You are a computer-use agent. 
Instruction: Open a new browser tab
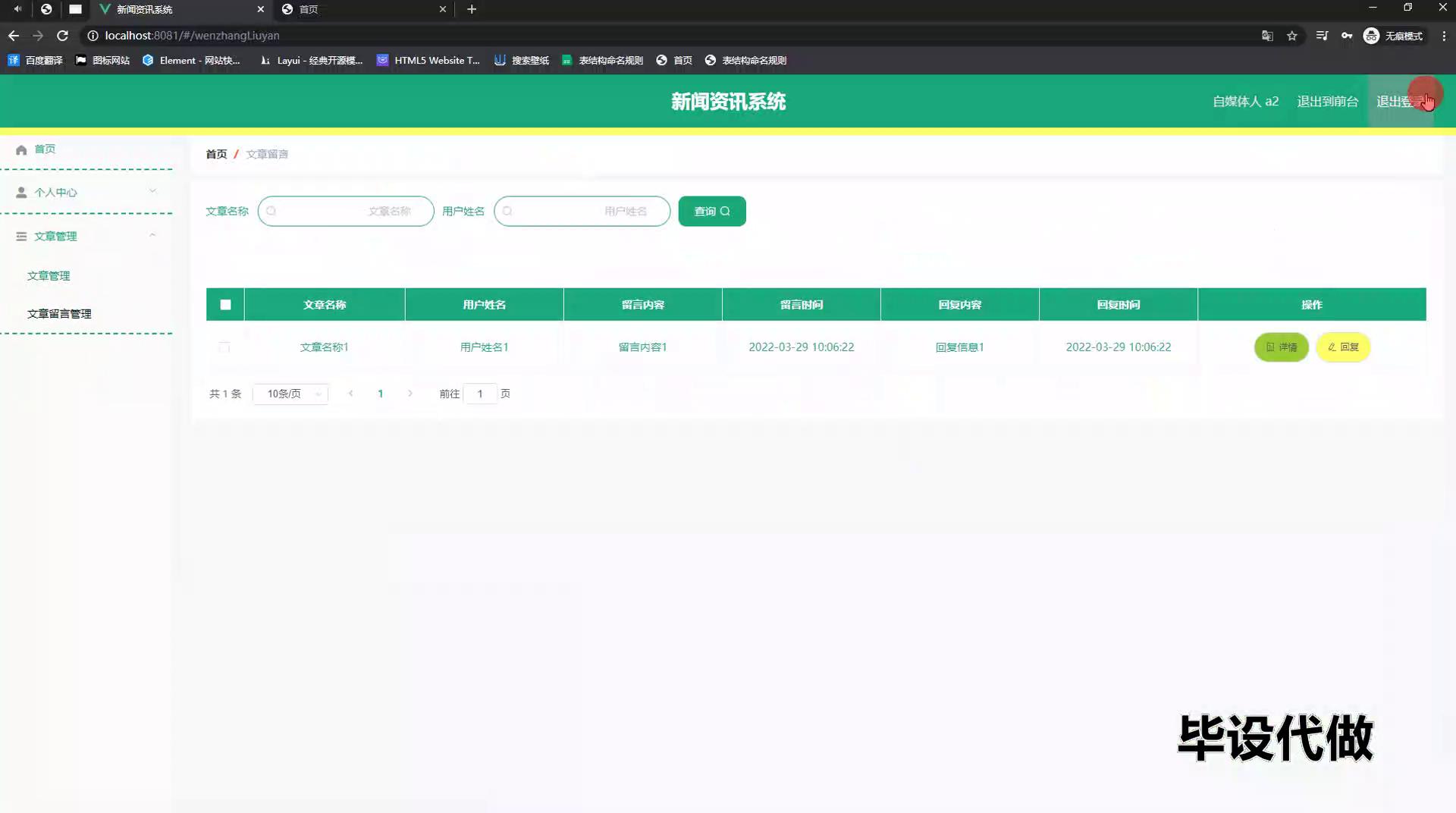472,9
